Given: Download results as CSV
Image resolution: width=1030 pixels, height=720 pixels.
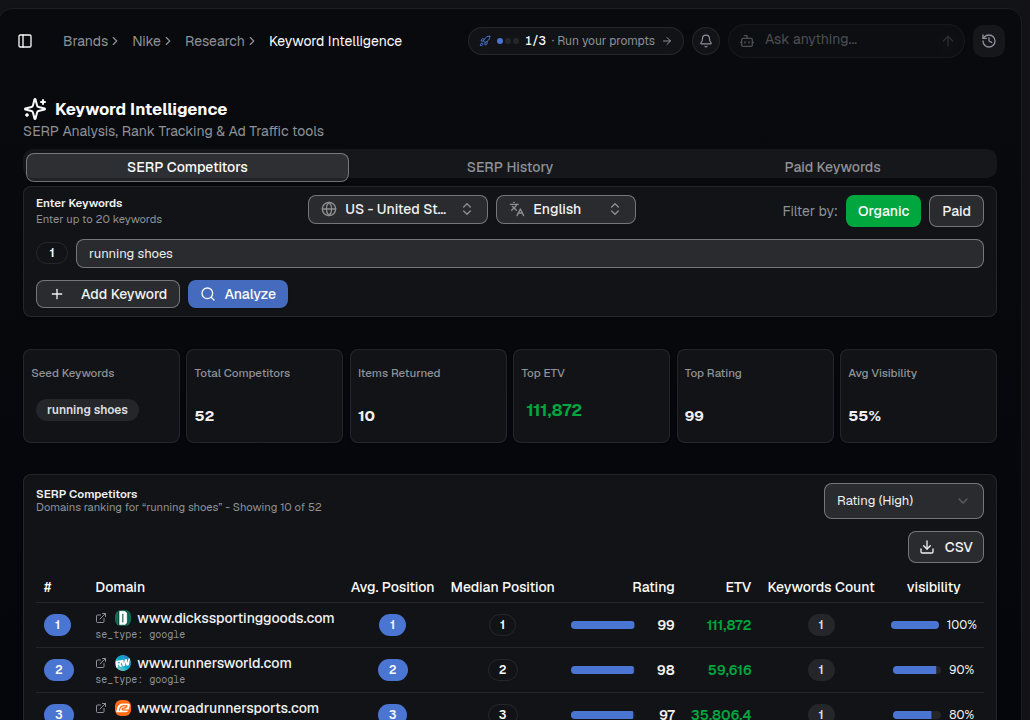Looking at the screenshot, I should click(x=945, y=547).
